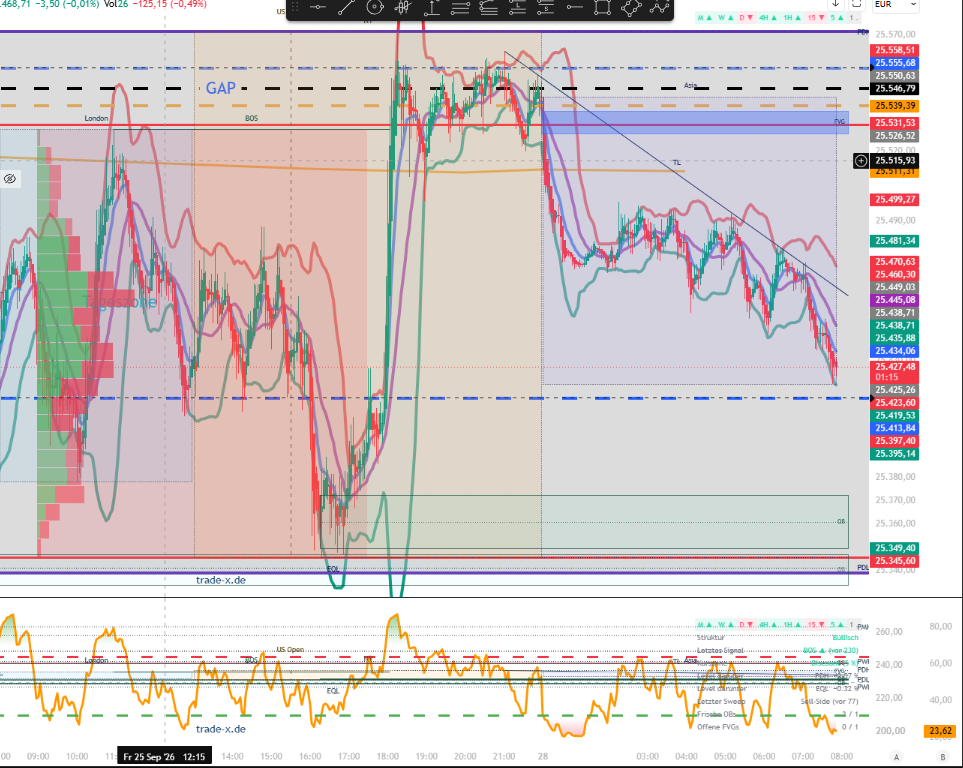Click the 25.555,68 blue price label
Viewport: 963px width, 768px height.
(x=895, y=63)
